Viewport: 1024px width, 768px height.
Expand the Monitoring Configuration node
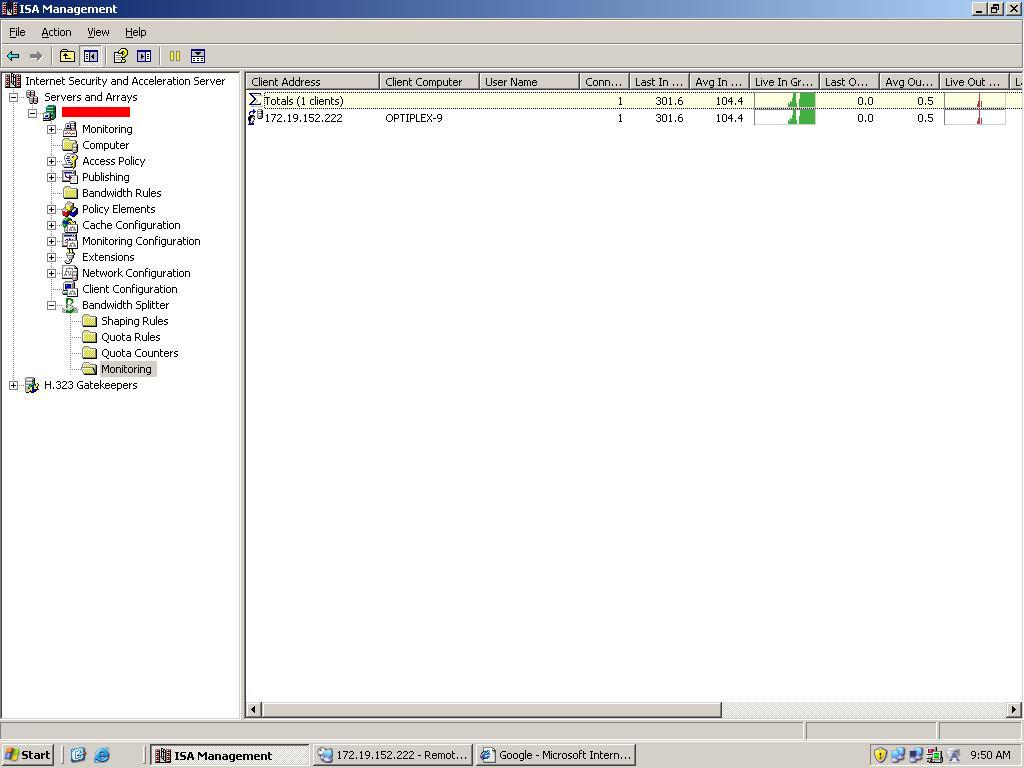coord(51,241)
